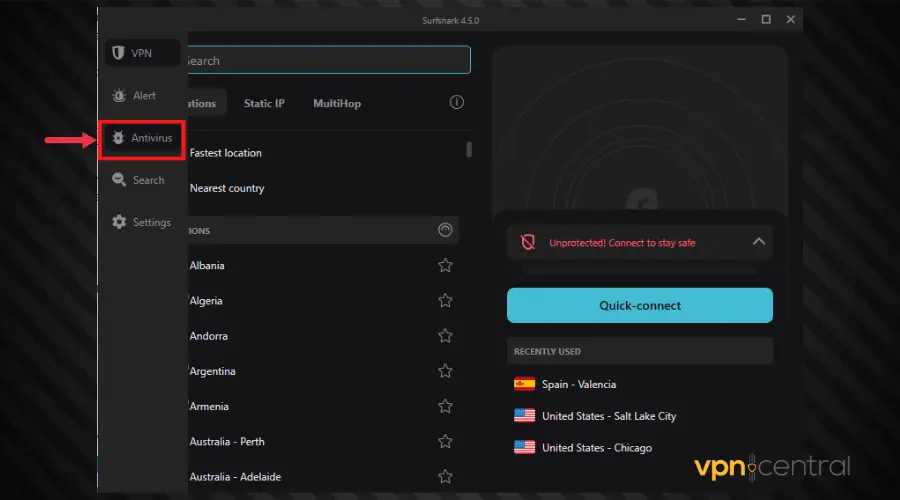Click the Settings gear icon

(119, 222)
